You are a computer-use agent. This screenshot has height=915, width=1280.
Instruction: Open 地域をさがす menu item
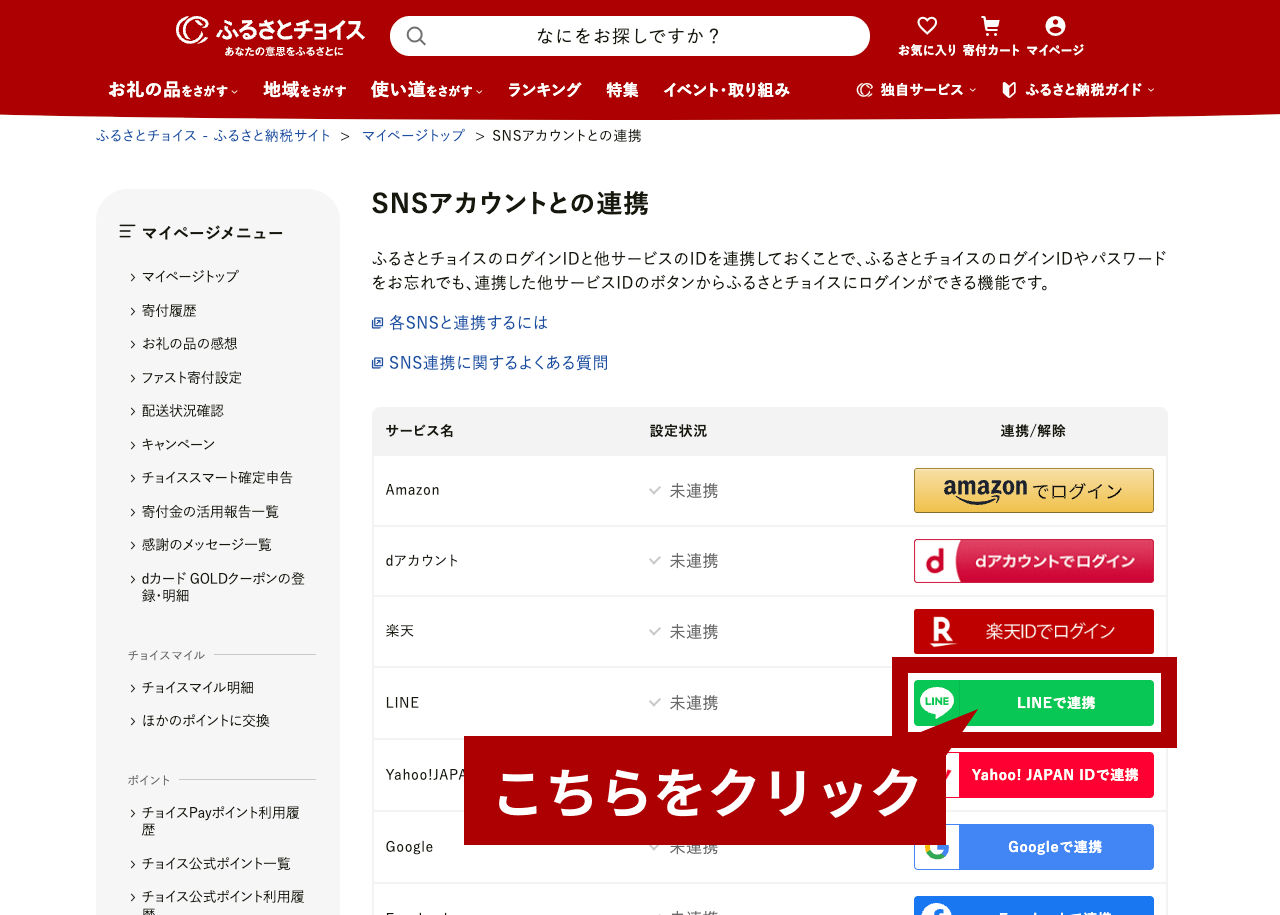(x=305, y=90)
